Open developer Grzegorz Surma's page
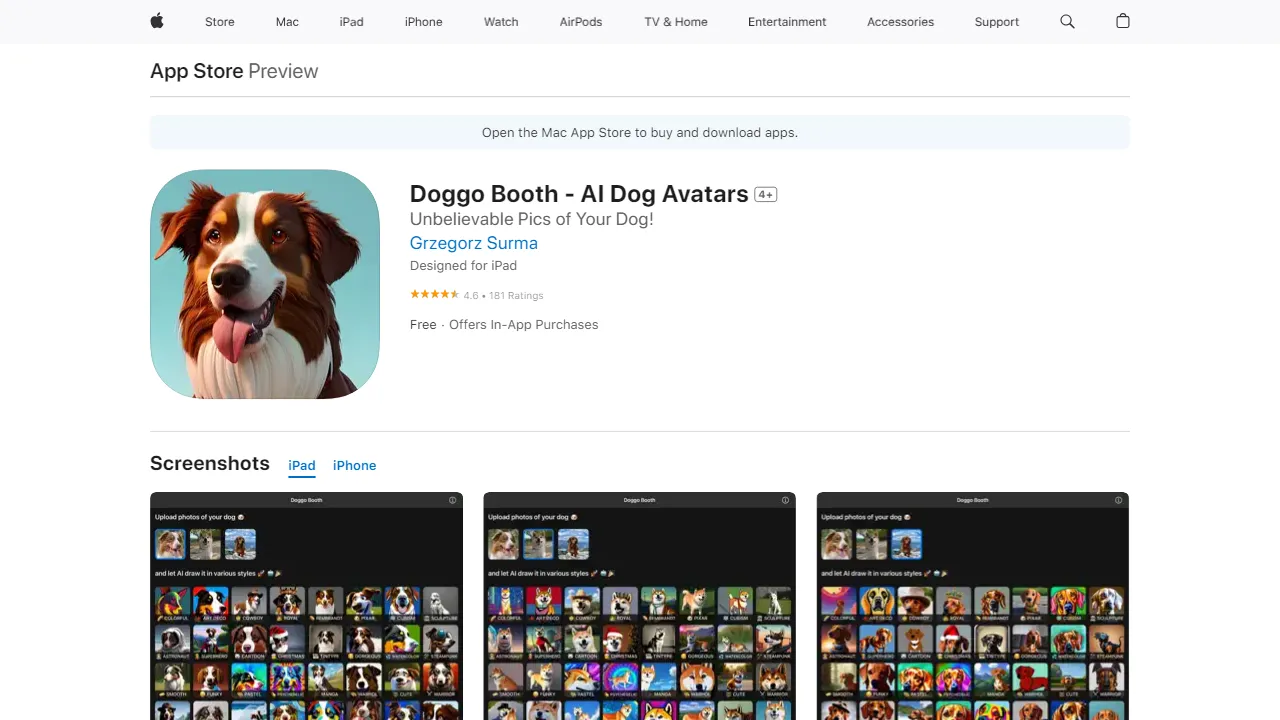The image size is (1280, 720). tap(474, 243)
